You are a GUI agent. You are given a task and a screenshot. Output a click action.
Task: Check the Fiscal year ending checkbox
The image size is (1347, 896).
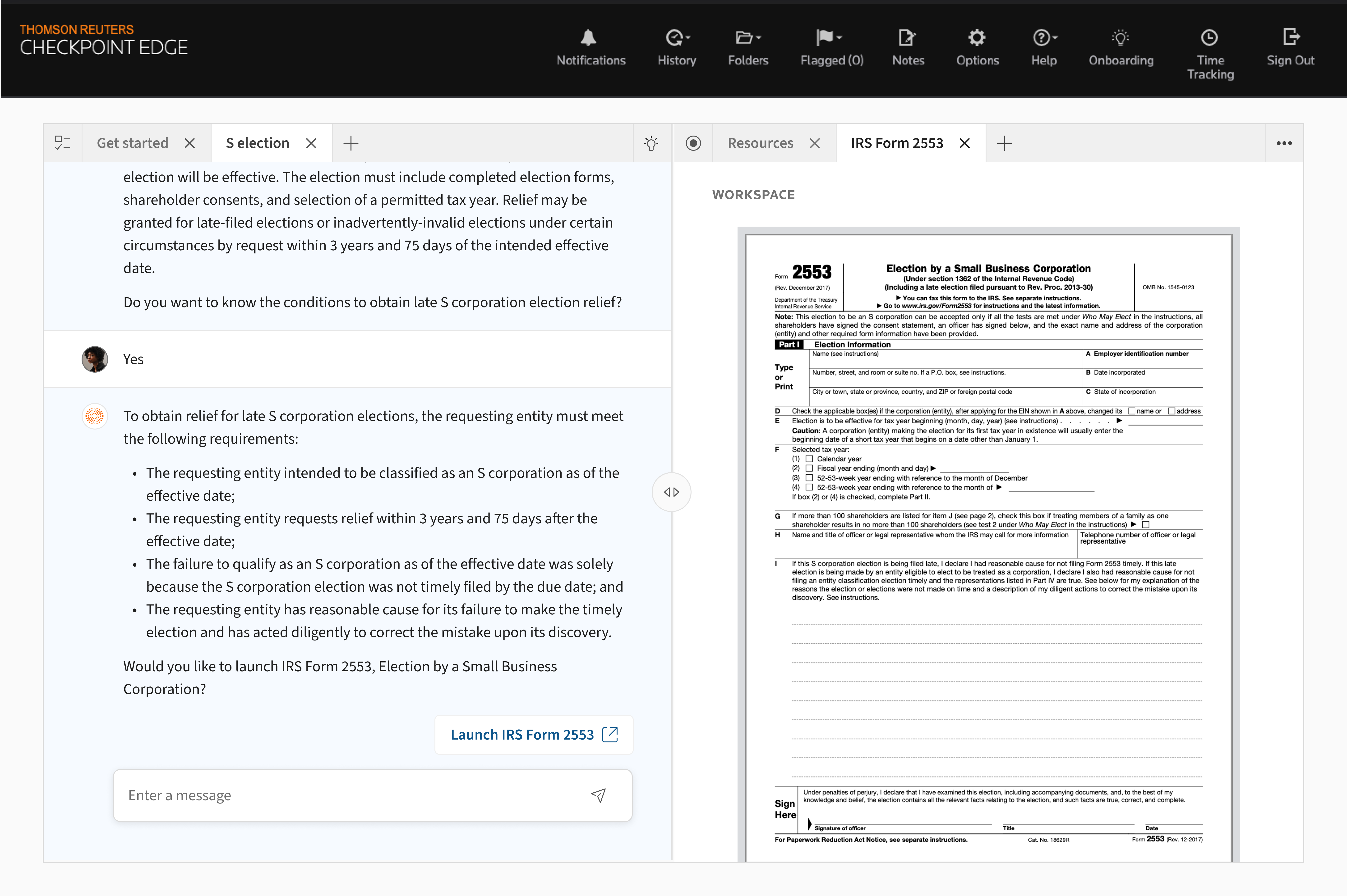click(809, 469)
